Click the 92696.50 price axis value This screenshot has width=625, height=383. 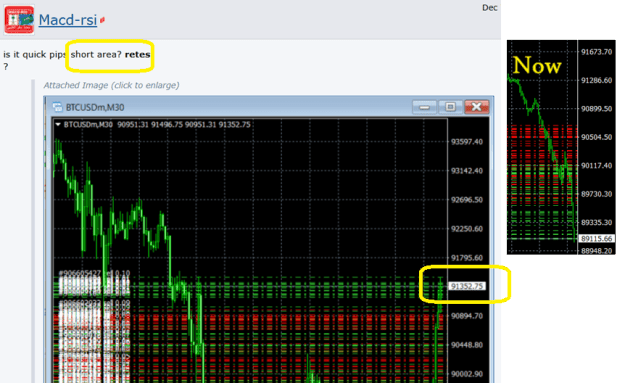(467, 200)
